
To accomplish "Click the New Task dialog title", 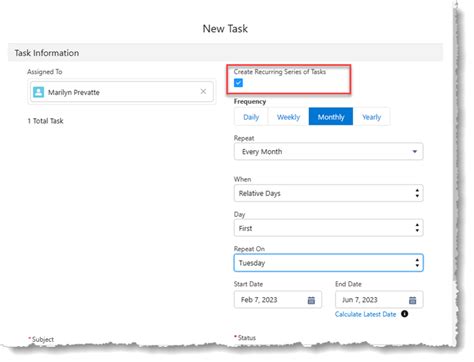I will point(225,29).
